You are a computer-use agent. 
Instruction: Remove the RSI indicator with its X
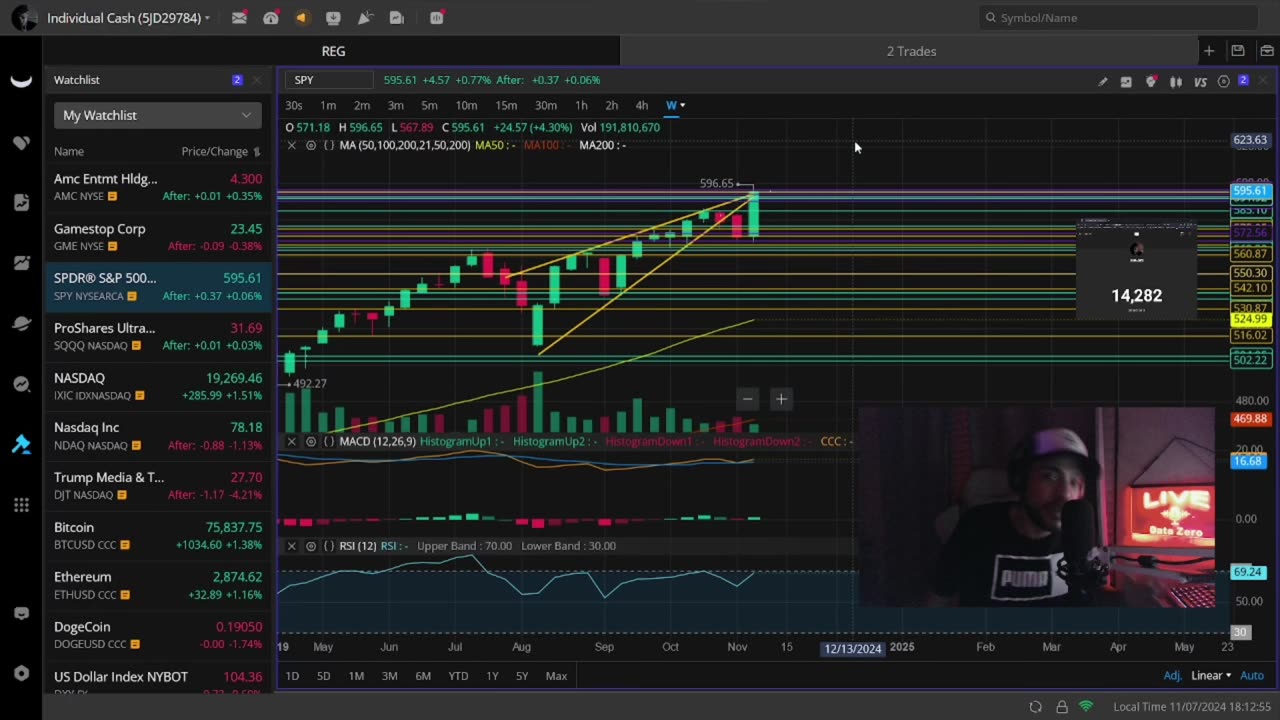click(x=291, y=546)
